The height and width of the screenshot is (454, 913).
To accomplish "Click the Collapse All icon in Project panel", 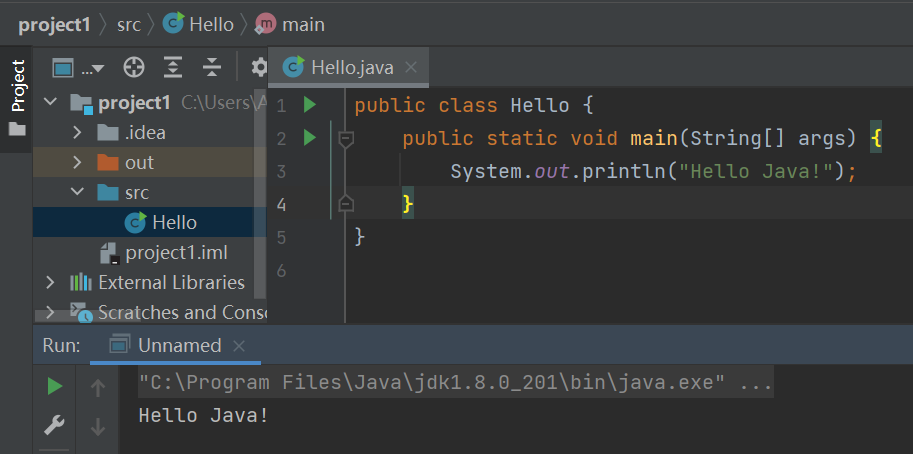I will (x=211, y=67).
